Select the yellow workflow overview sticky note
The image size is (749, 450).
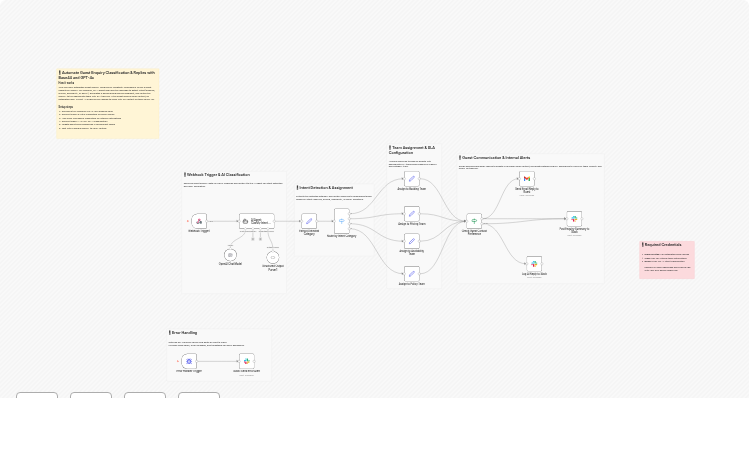tap(108, 103)
